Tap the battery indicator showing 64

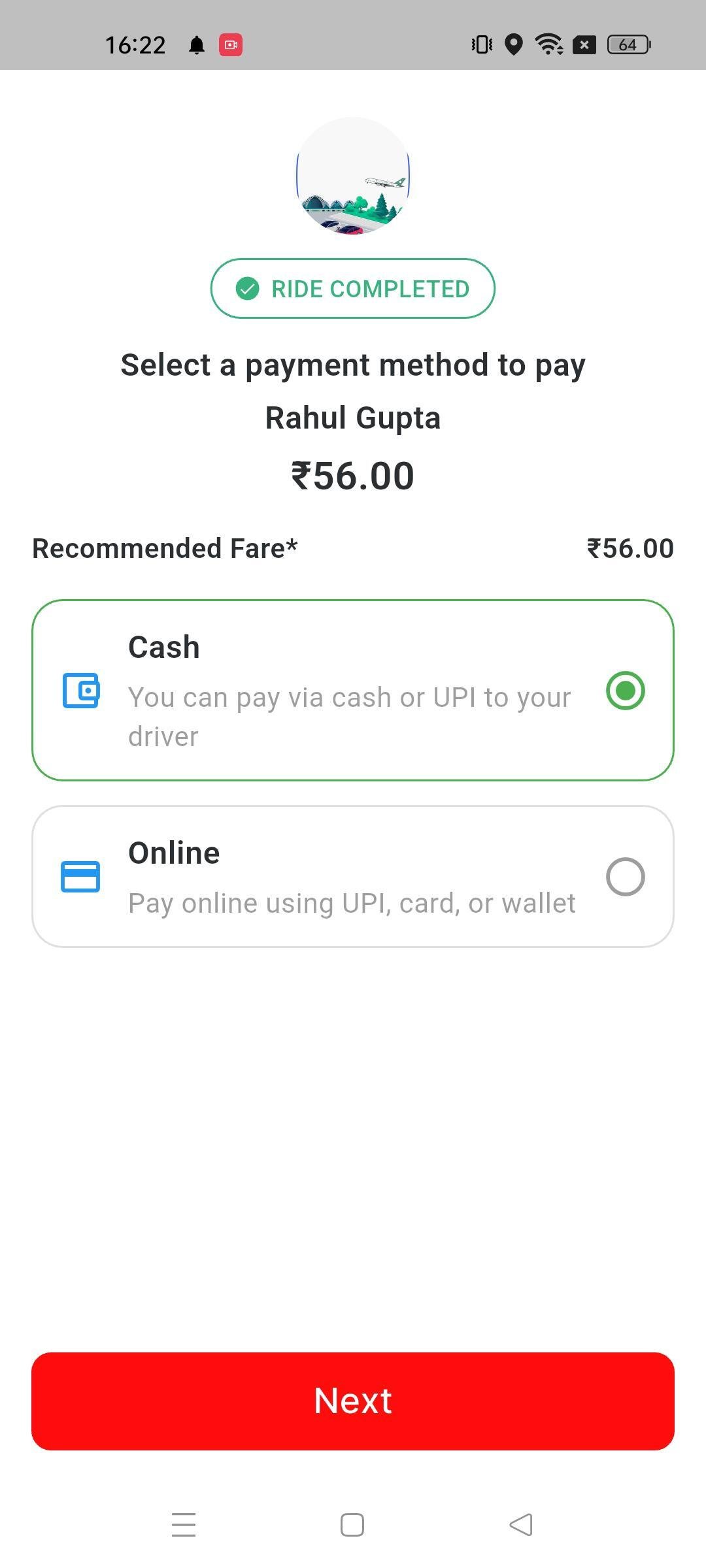(629, 44)
